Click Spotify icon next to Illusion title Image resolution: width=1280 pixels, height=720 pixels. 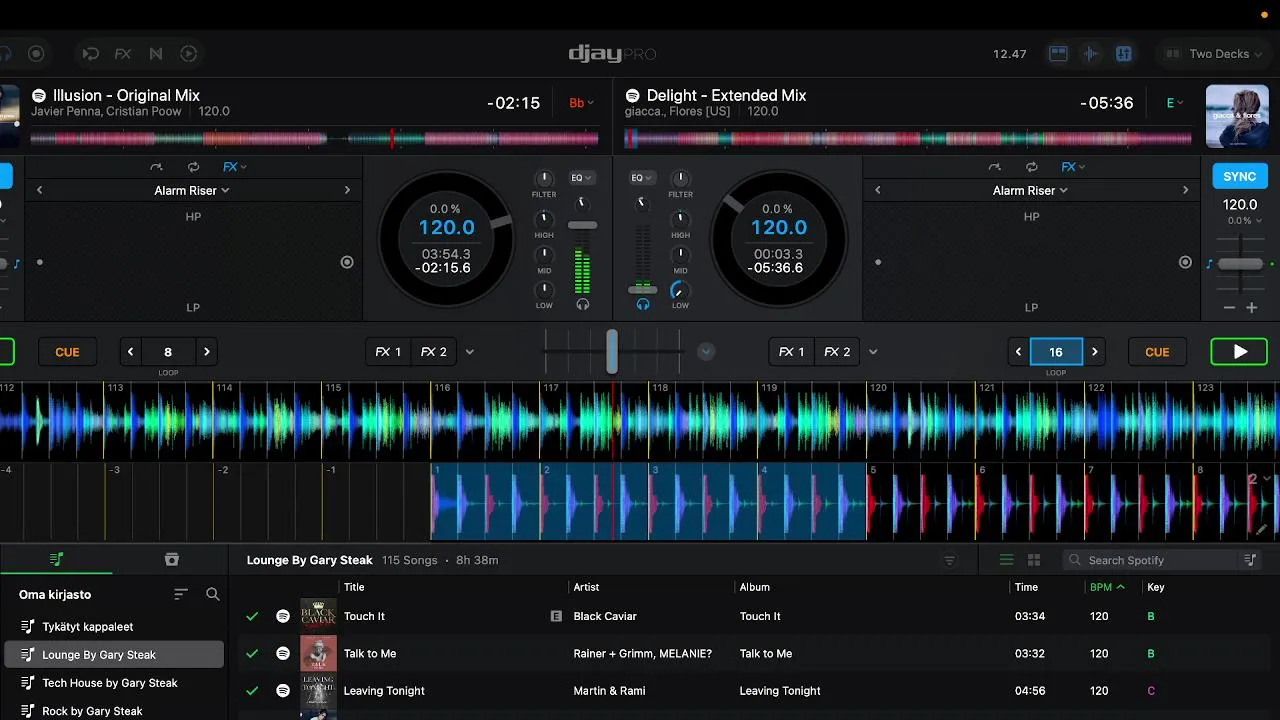pyautogui.click(x=39, y=96)
